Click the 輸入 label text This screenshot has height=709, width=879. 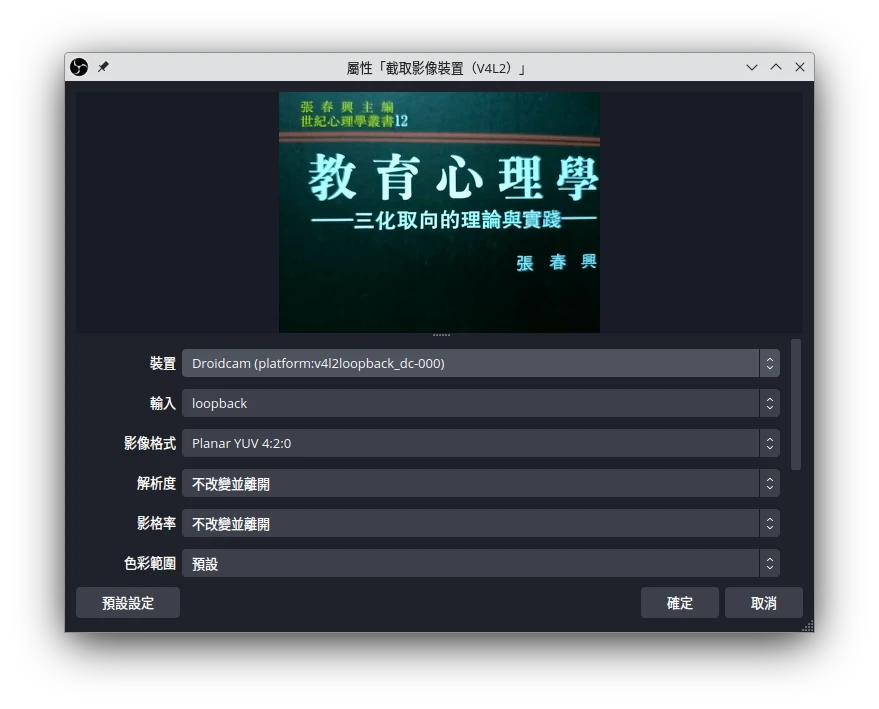pyautogui.click(x=163, y=403)
